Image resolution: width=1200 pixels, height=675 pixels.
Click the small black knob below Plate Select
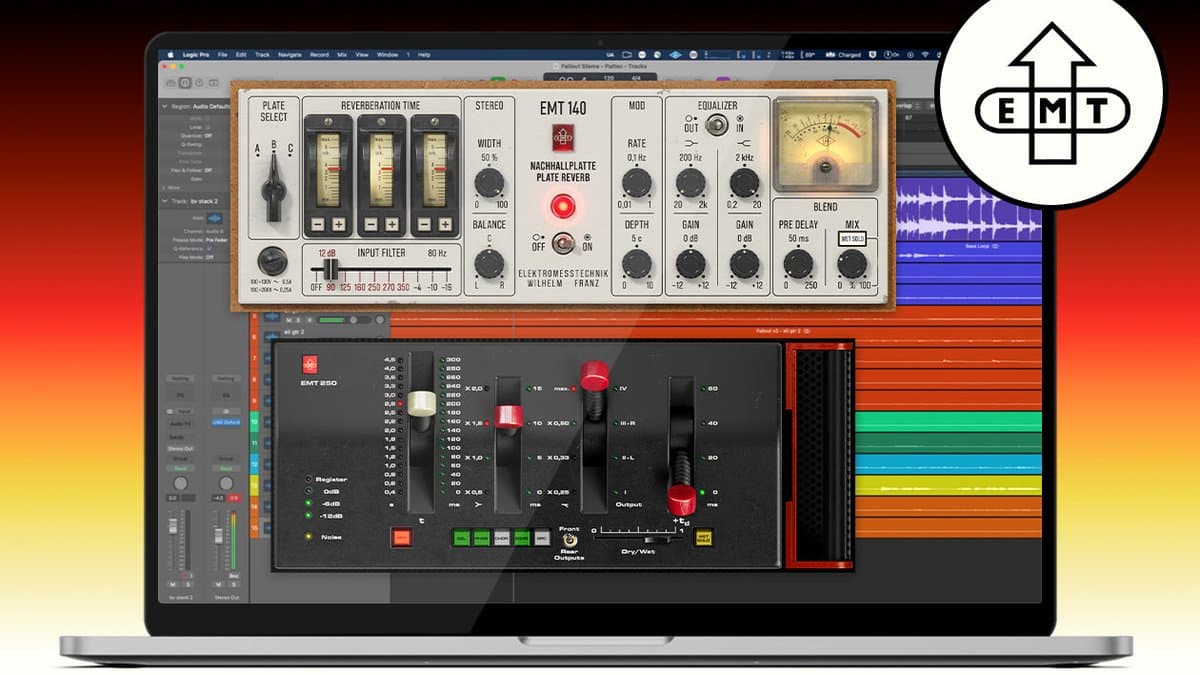coord(272,262)
